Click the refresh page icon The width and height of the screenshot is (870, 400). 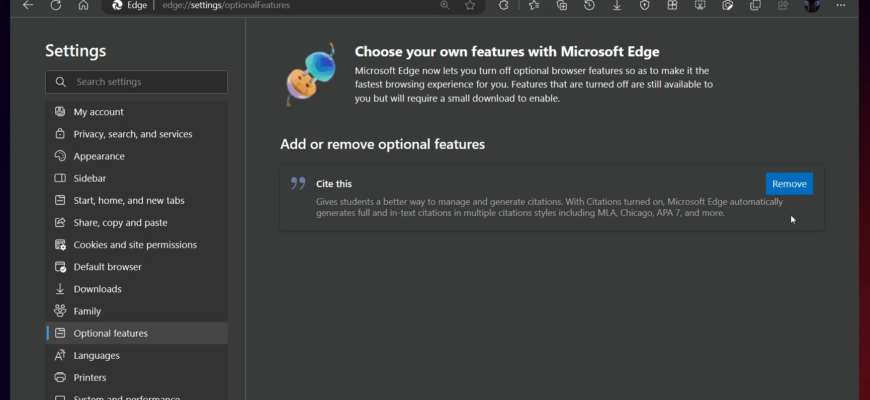pos(55,5)
